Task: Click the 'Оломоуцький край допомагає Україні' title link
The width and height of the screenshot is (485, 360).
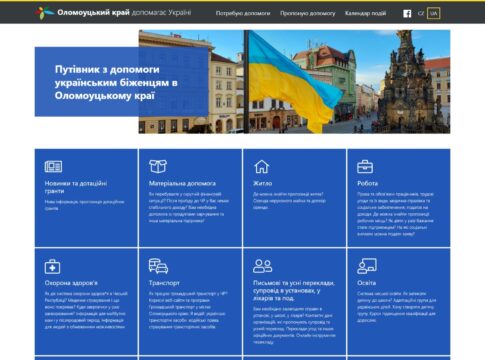Action: point(124,13)
